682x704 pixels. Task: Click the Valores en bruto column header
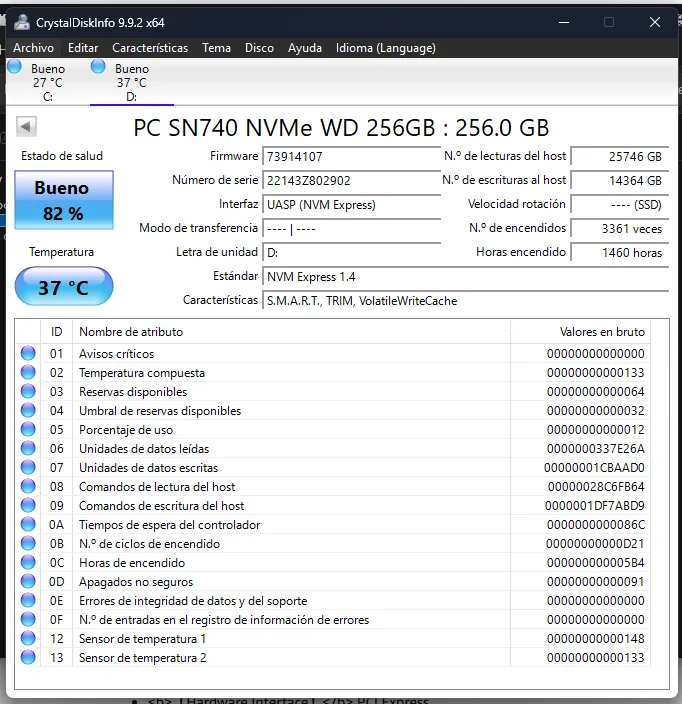pyautogui.click(x=580, y=332)
